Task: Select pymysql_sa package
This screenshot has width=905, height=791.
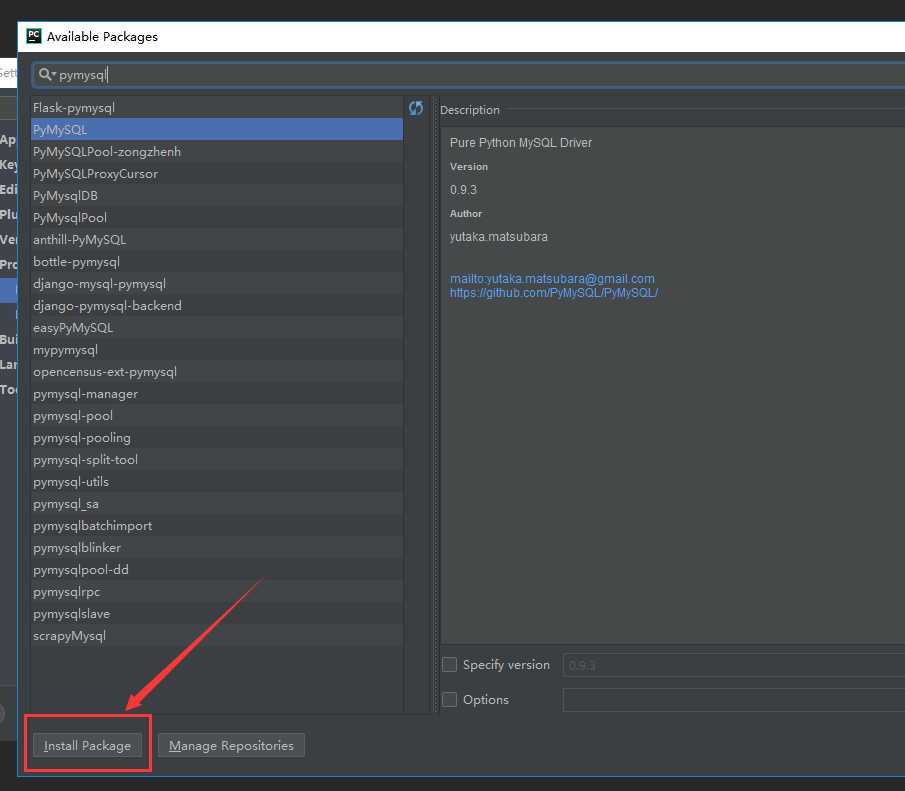Action: [x=217, y=503]
